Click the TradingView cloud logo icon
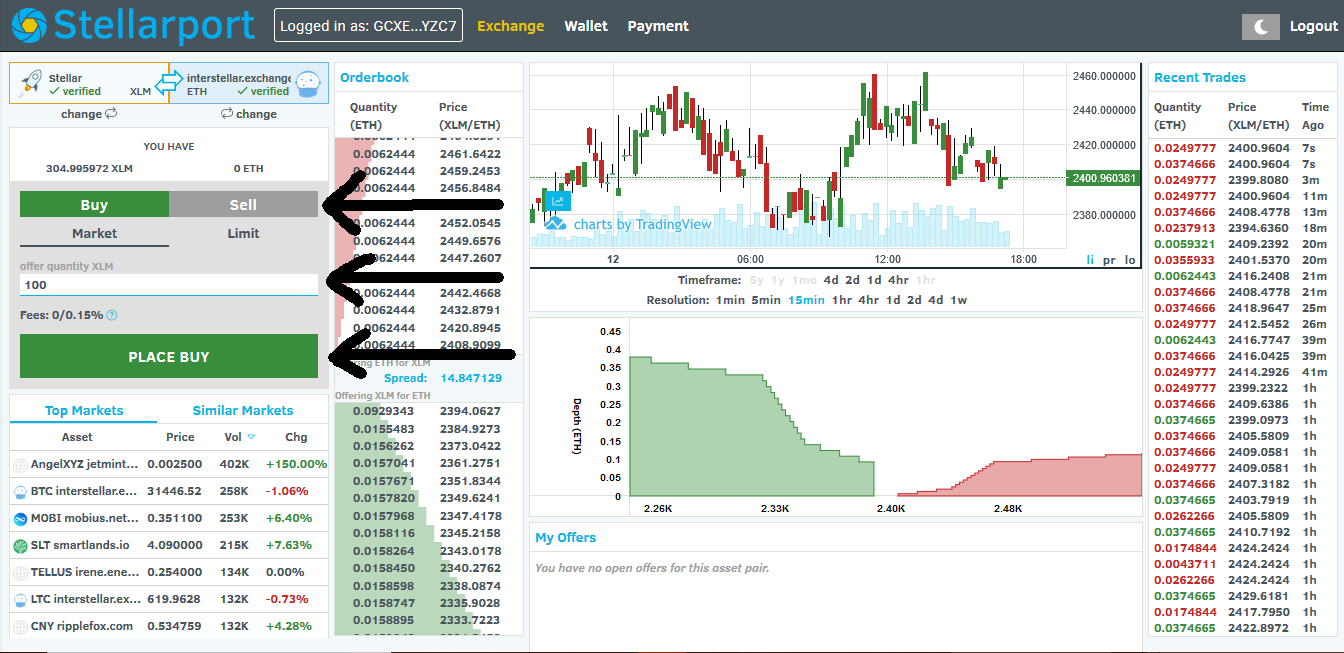The width and height of the screenshot is (1344, 653). 555,224
